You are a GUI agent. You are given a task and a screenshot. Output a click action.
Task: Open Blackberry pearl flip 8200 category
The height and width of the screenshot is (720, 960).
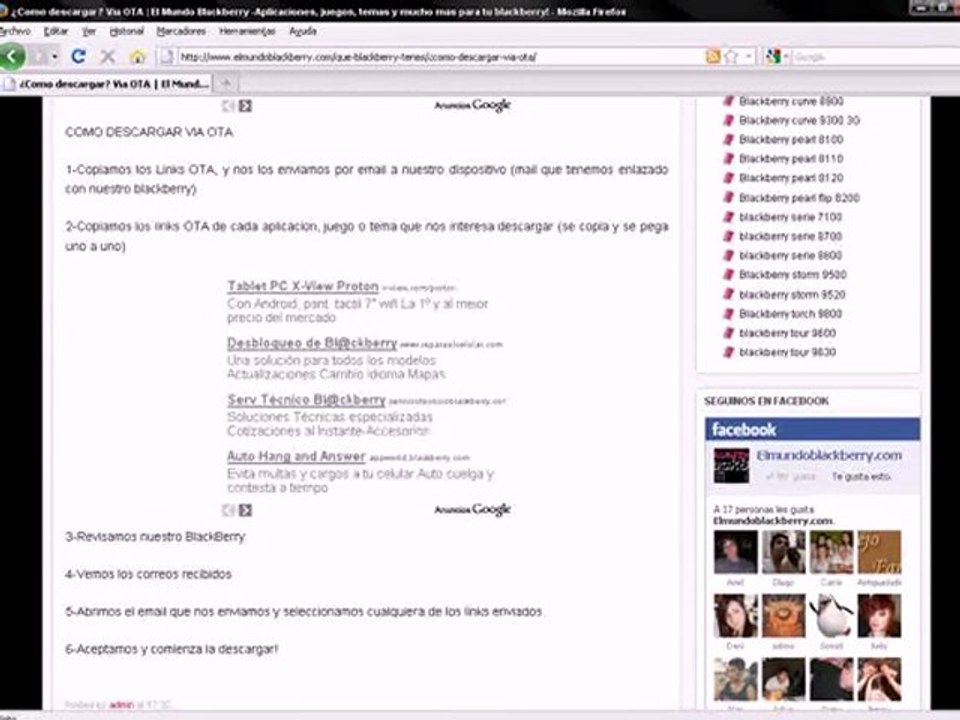799,198
